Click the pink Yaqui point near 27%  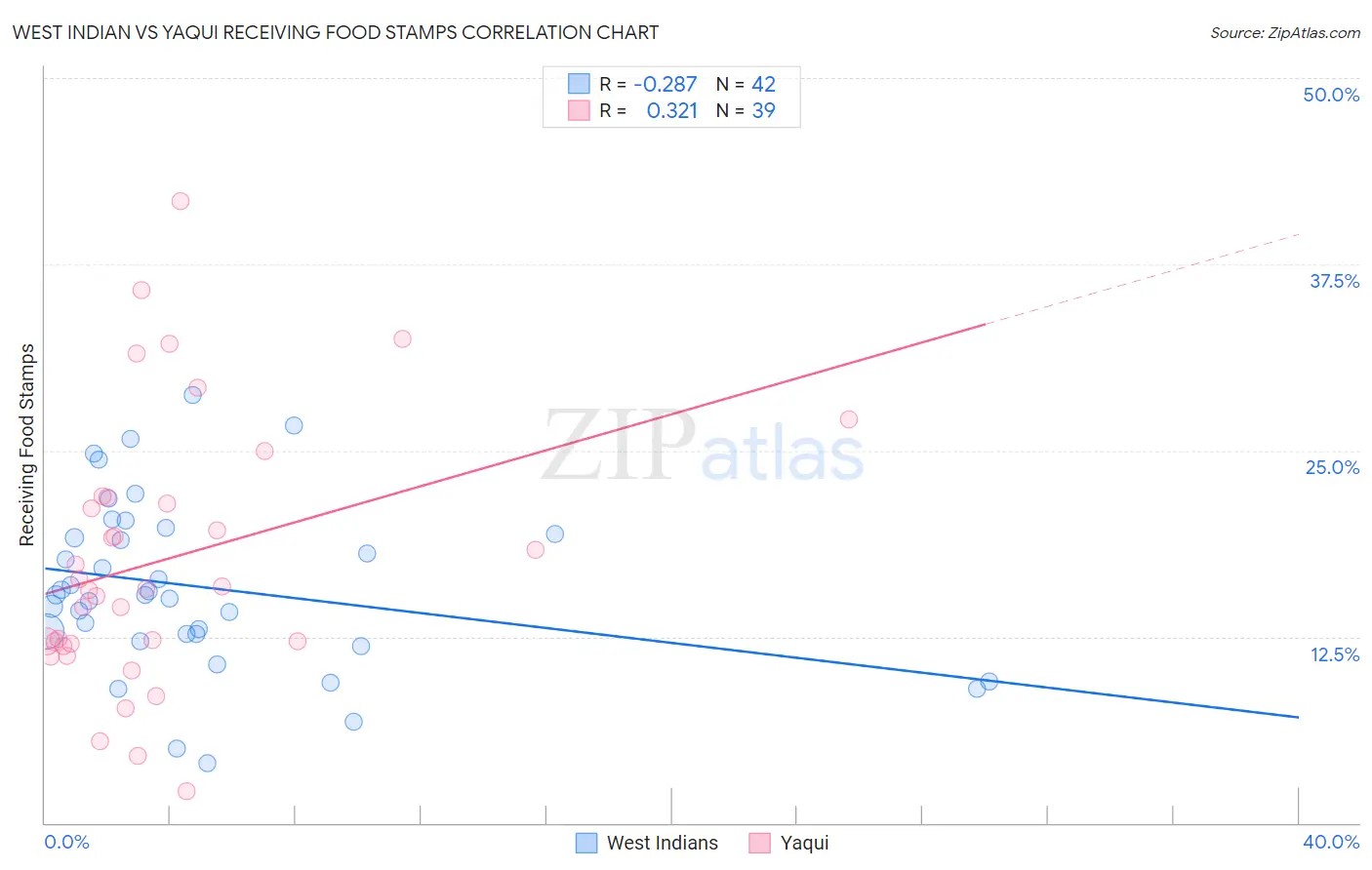(849, 419)
